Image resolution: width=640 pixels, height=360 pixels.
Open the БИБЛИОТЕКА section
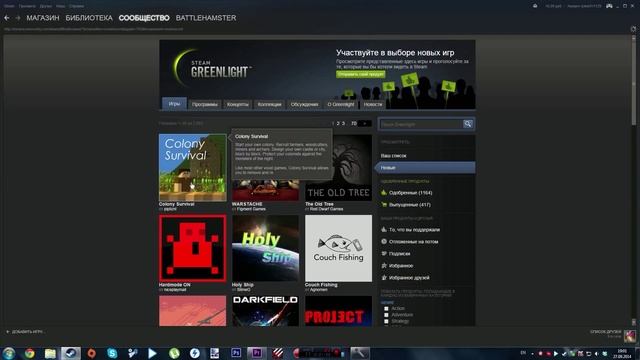[89, 18]
